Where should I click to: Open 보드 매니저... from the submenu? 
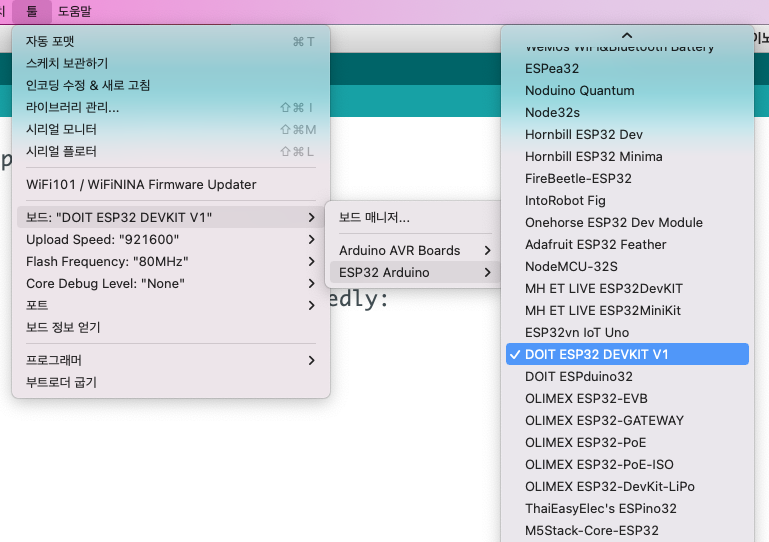click(x=415, y=217)
